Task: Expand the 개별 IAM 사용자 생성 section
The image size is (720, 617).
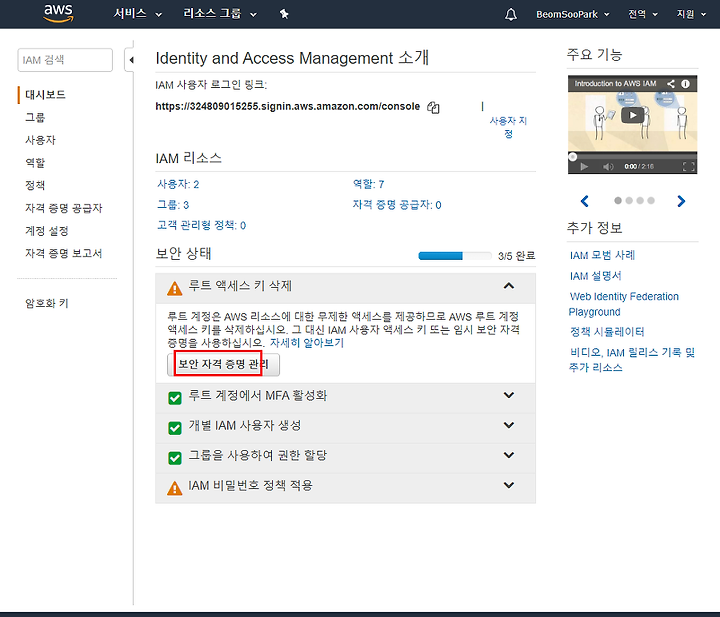Action: click(509, 425)
